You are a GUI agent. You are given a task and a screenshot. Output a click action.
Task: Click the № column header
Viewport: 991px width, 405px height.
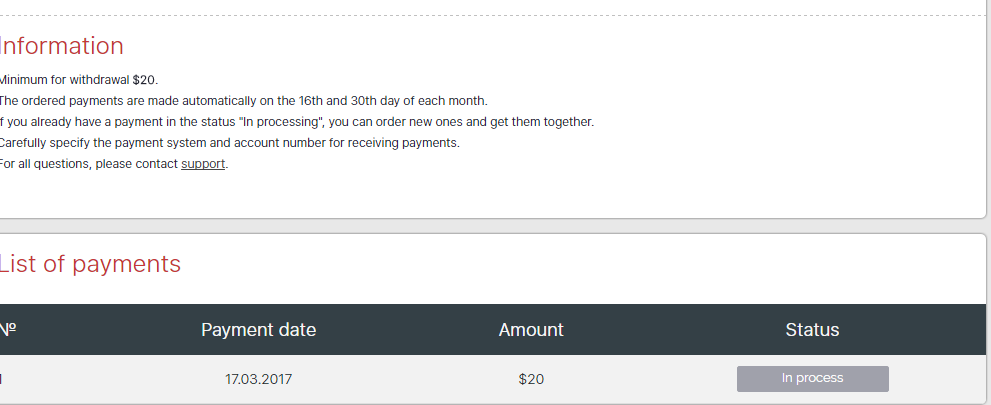(x=8, y=330)
